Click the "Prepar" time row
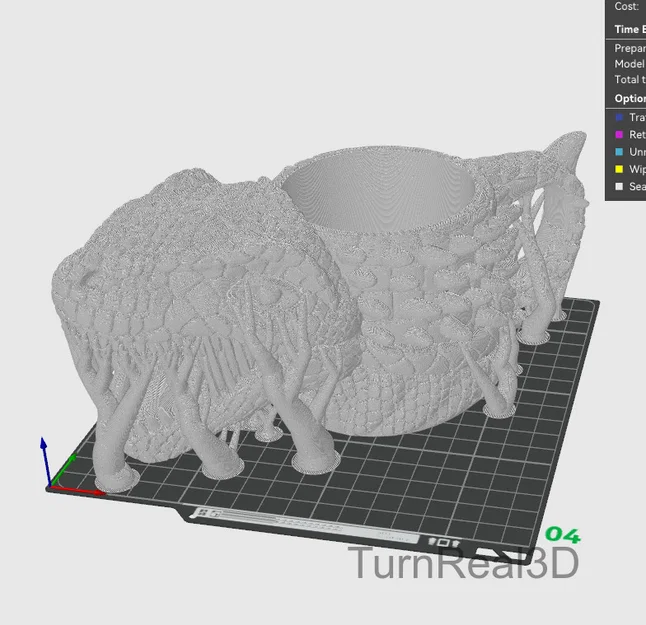 pos(630,48)
